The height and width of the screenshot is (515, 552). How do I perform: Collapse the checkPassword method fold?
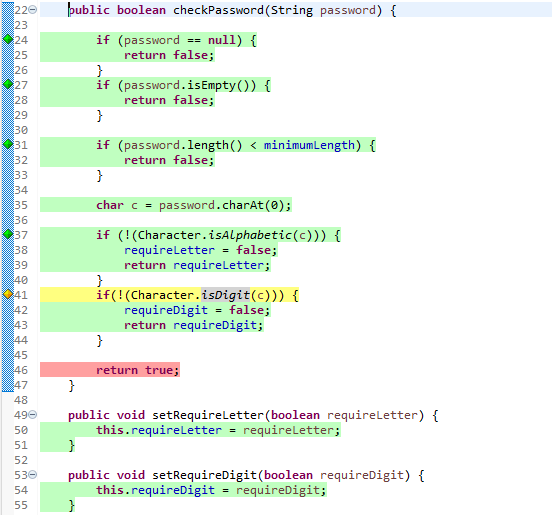tap(32, 10)
